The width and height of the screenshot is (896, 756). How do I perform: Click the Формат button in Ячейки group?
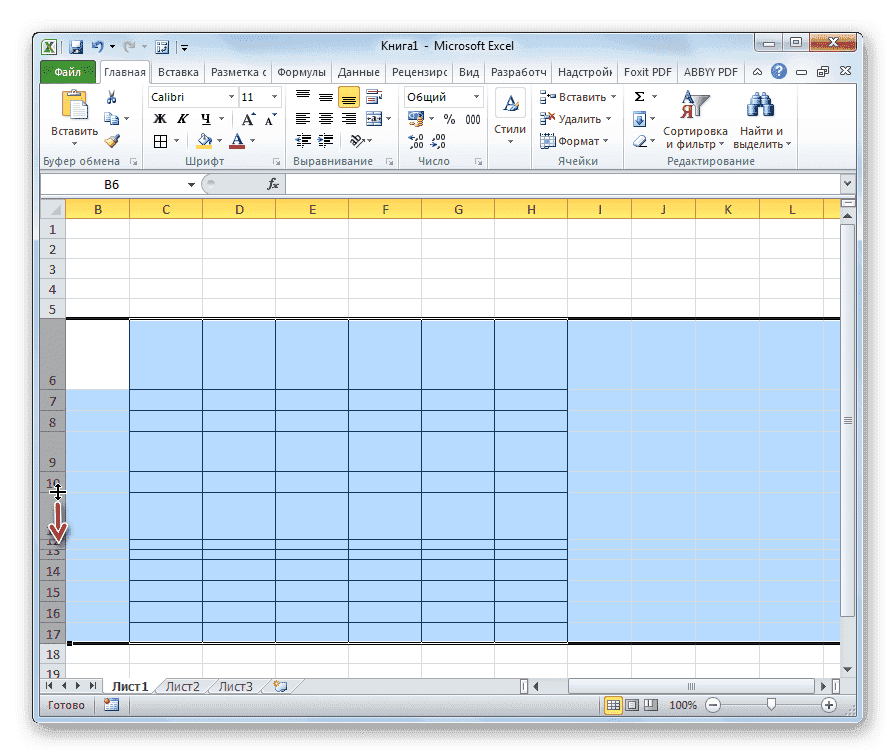coord(577,140)
